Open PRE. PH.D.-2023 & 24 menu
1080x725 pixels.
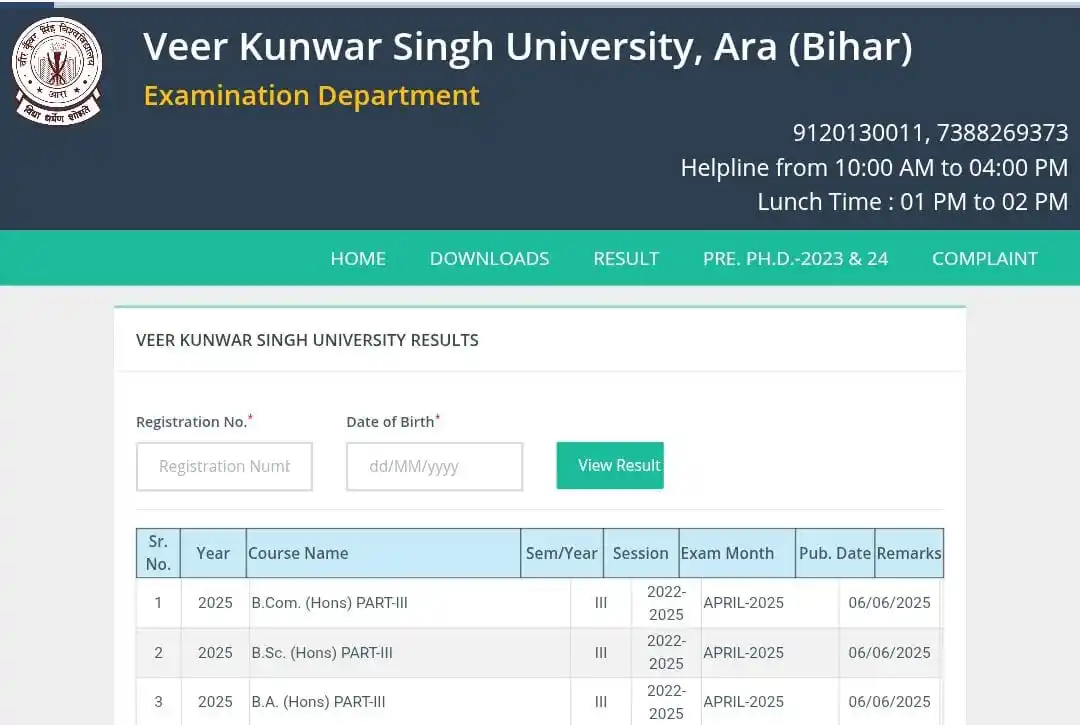(796, 259)
